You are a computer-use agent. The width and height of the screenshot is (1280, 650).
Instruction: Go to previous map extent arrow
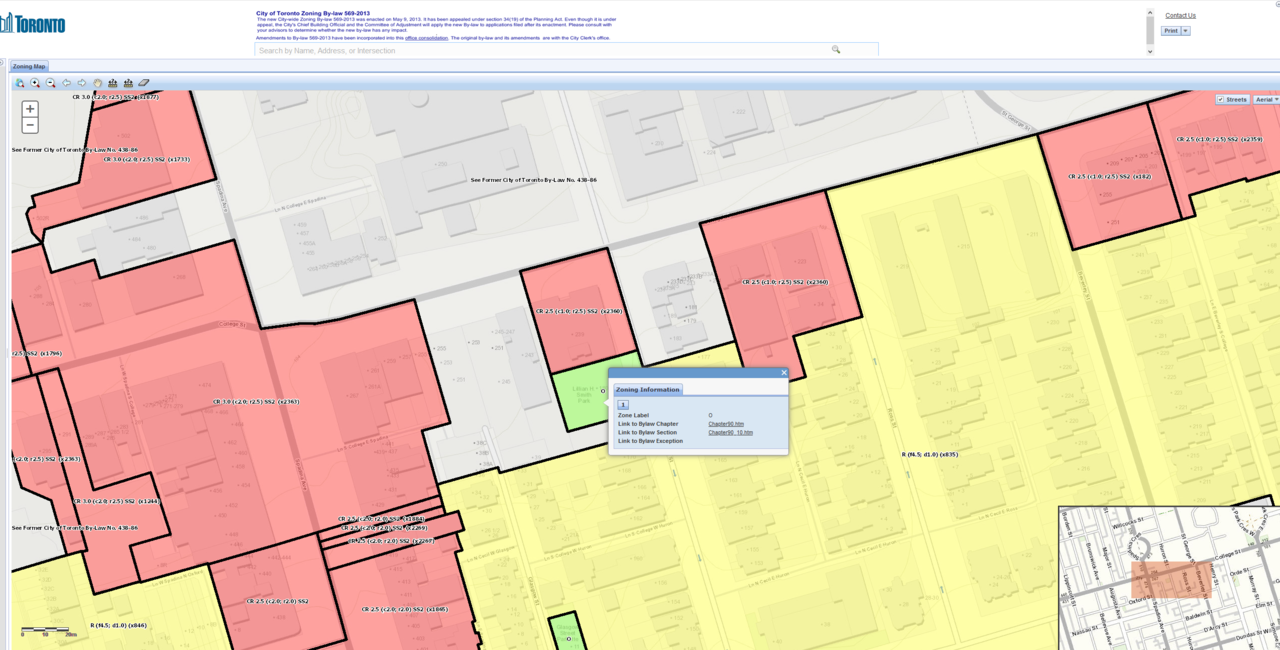tap(67, 83)
